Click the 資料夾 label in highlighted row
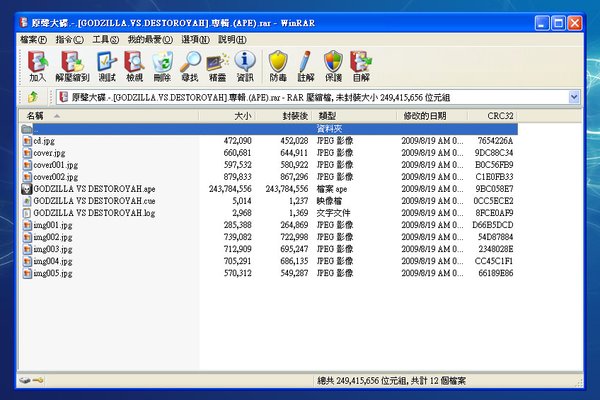The image size is (600, 400). pyautogui.click(x=329, y=129)
